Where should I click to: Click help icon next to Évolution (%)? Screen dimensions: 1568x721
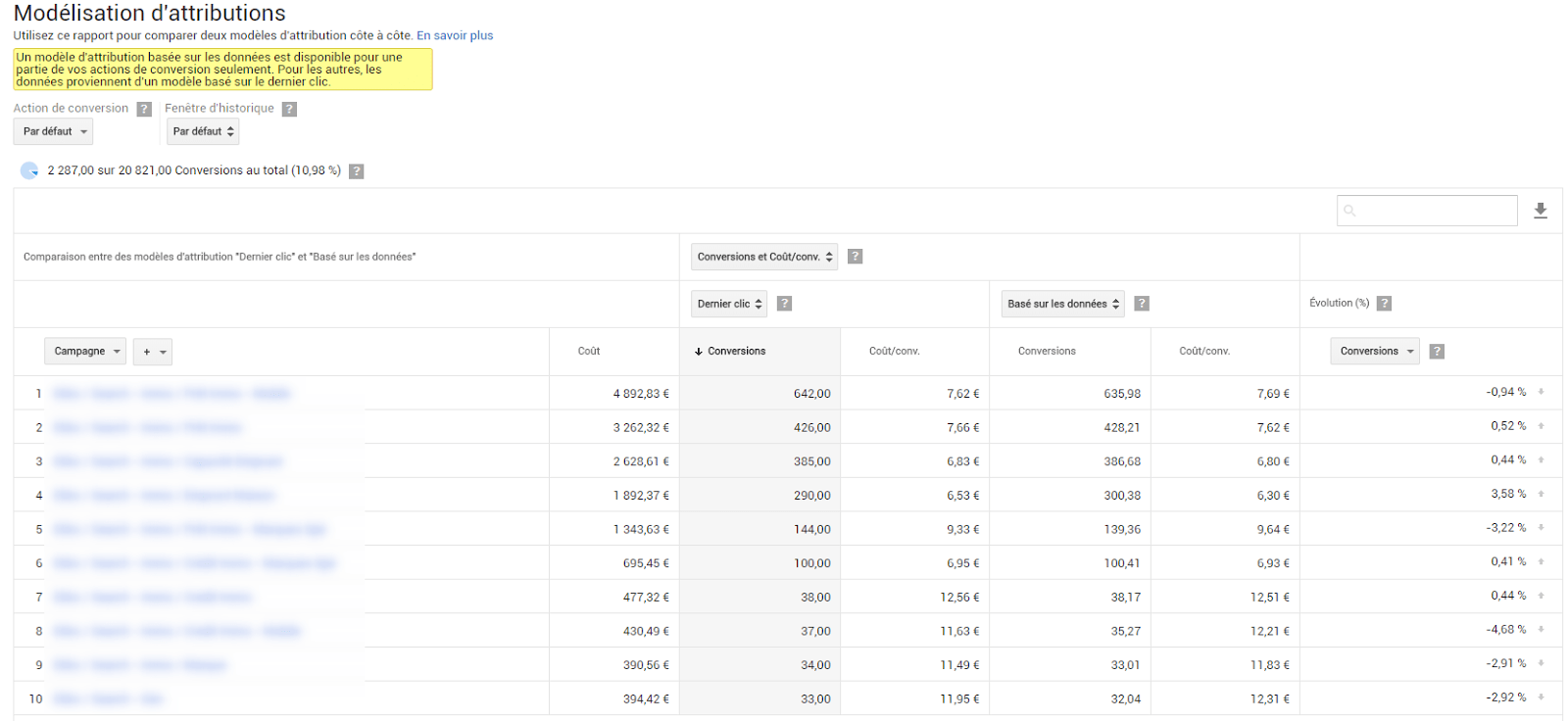(1384, 304)
